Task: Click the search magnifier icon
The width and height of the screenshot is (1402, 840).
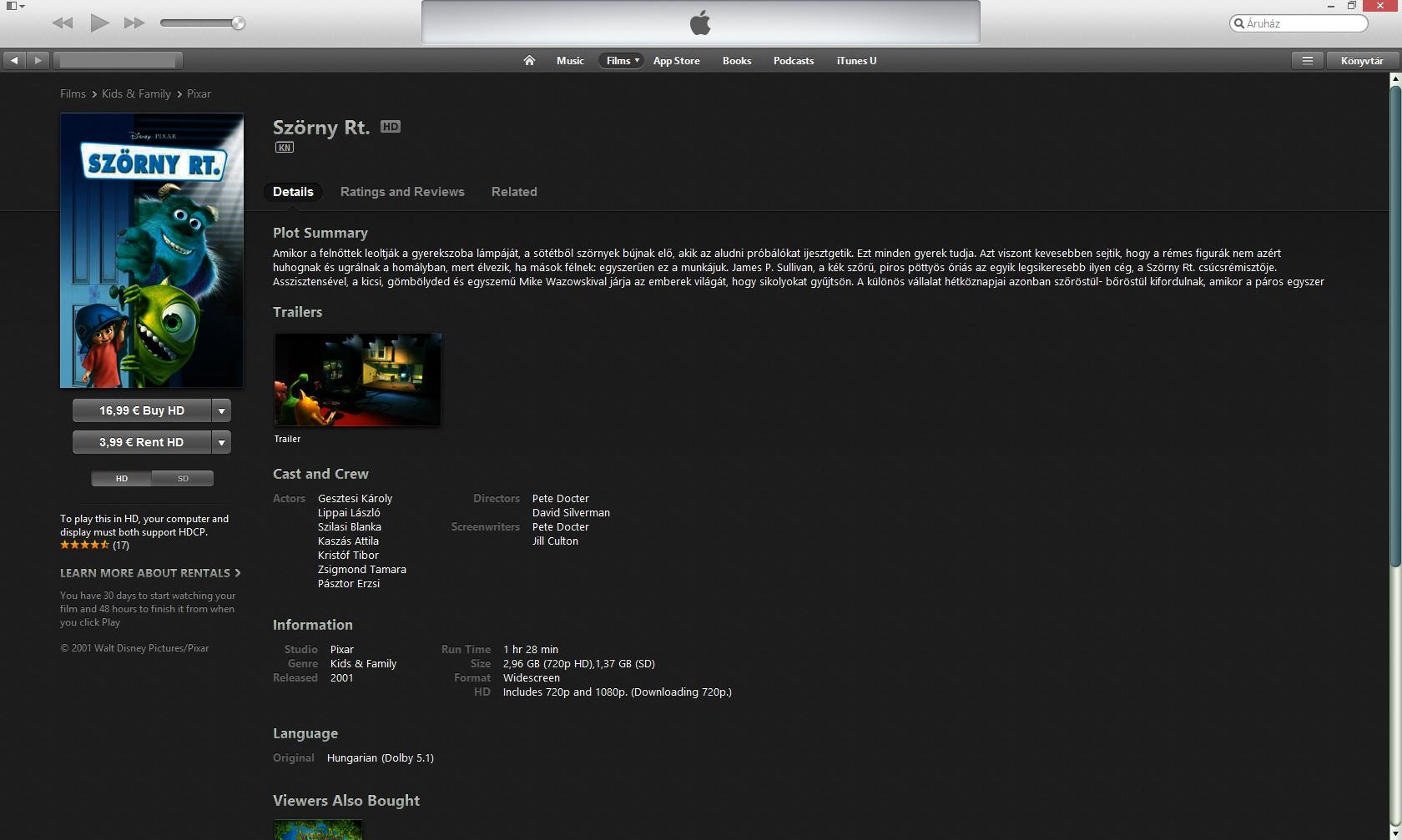Action: [x=1239, y=23]
